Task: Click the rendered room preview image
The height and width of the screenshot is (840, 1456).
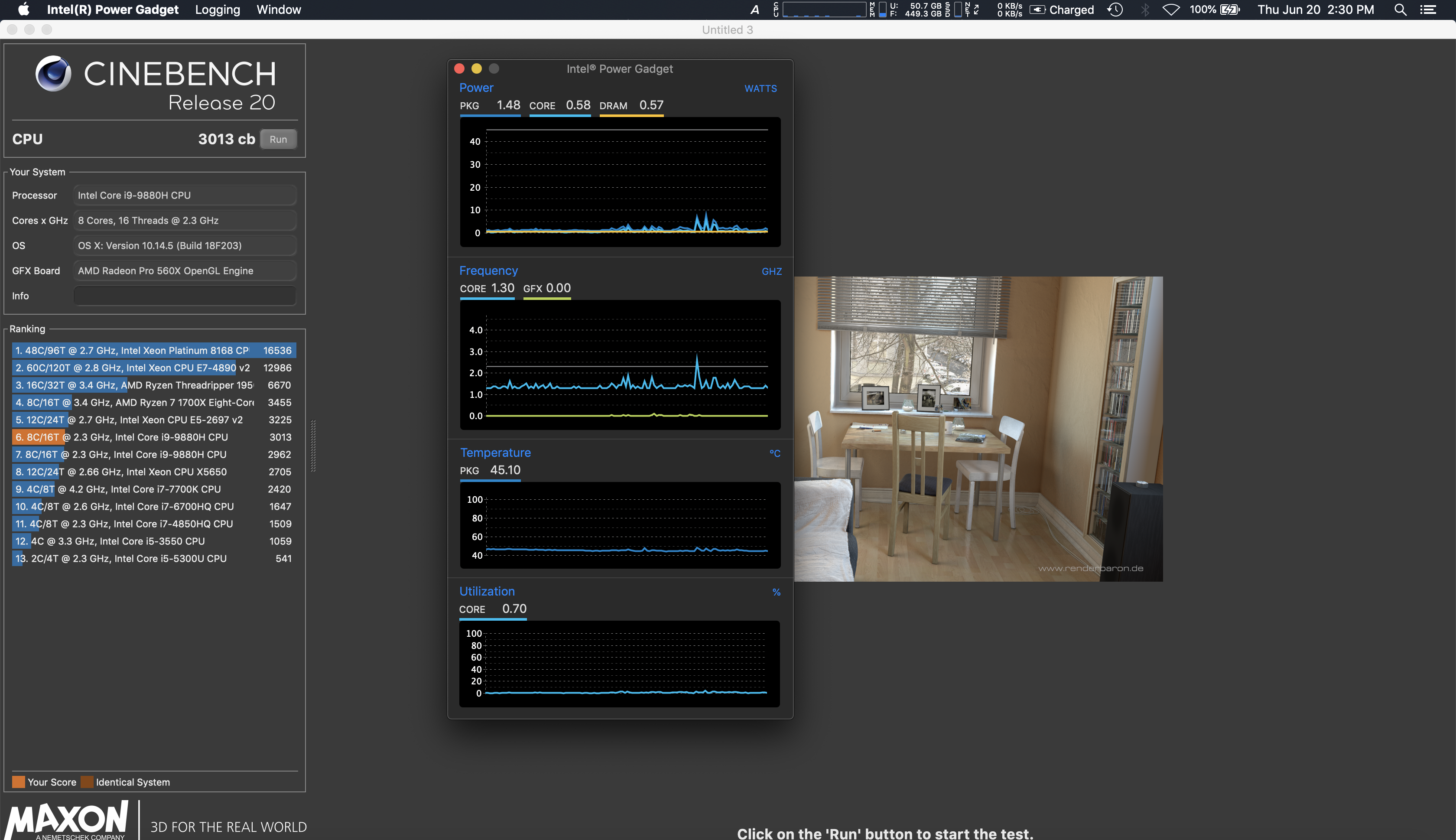Action: tap(978, 428)
